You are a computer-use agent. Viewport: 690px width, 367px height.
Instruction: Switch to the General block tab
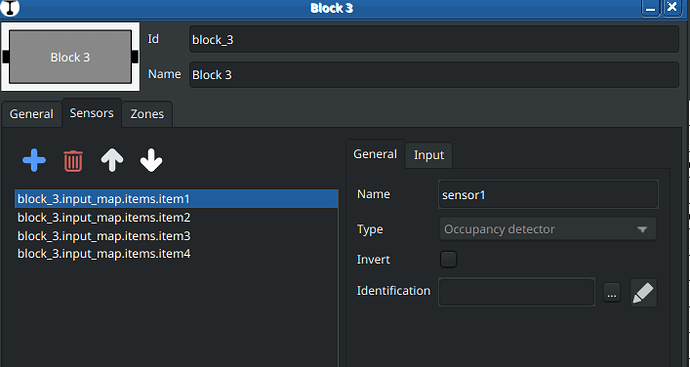point(32,114)
